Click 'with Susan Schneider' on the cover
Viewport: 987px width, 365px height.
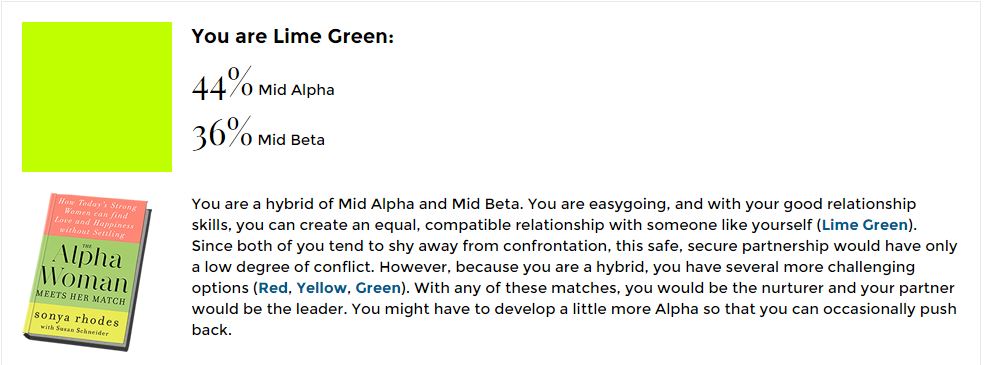tap(78, 331)
